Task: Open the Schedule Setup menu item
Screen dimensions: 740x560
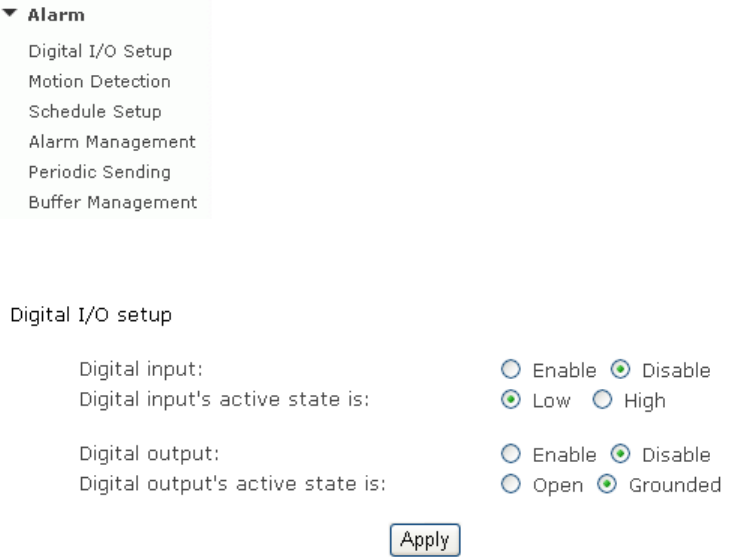Action: [x=95, y=111]
